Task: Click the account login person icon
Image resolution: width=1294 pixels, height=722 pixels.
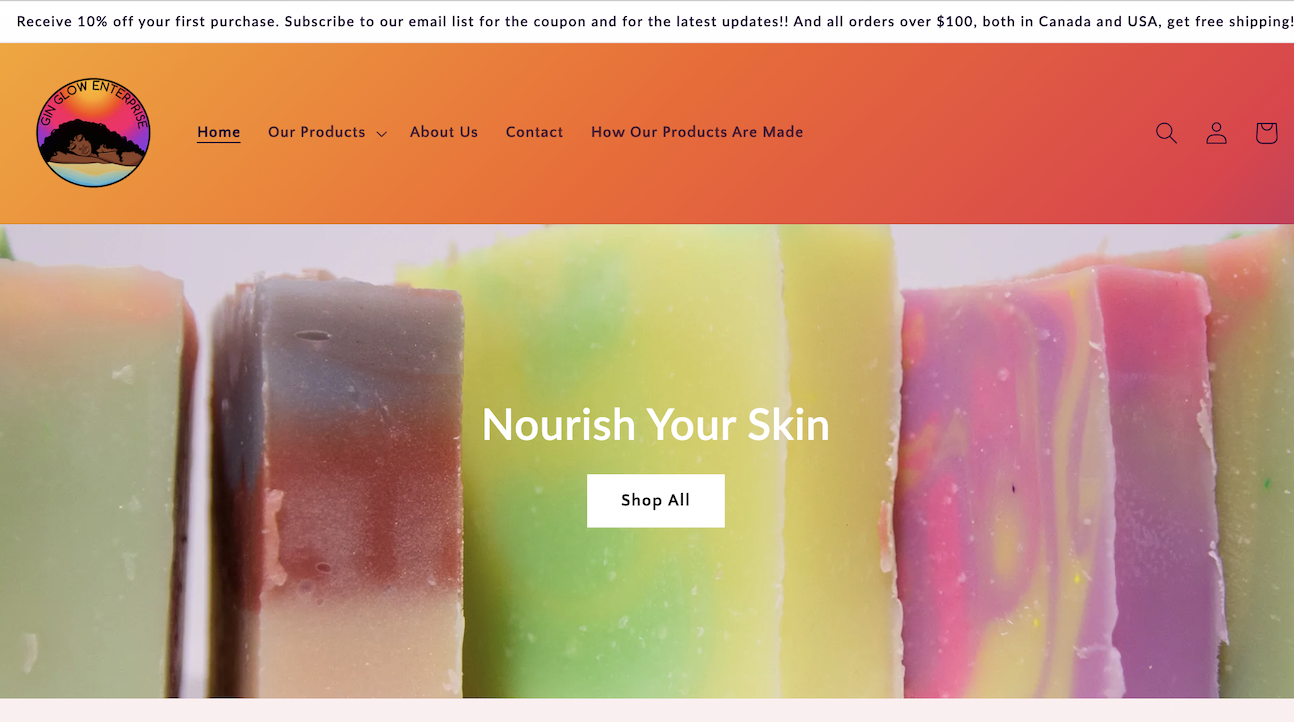Action: [x=1216, y=133]
